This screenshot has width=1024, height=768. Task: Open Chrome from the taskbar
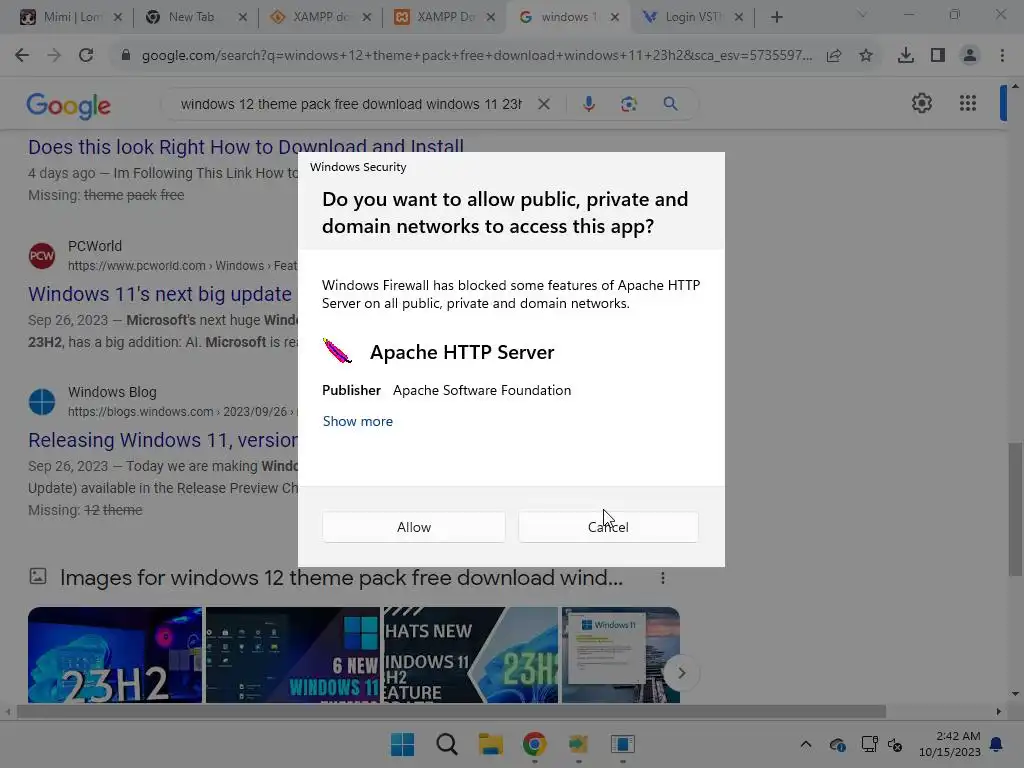coord(534,744)
